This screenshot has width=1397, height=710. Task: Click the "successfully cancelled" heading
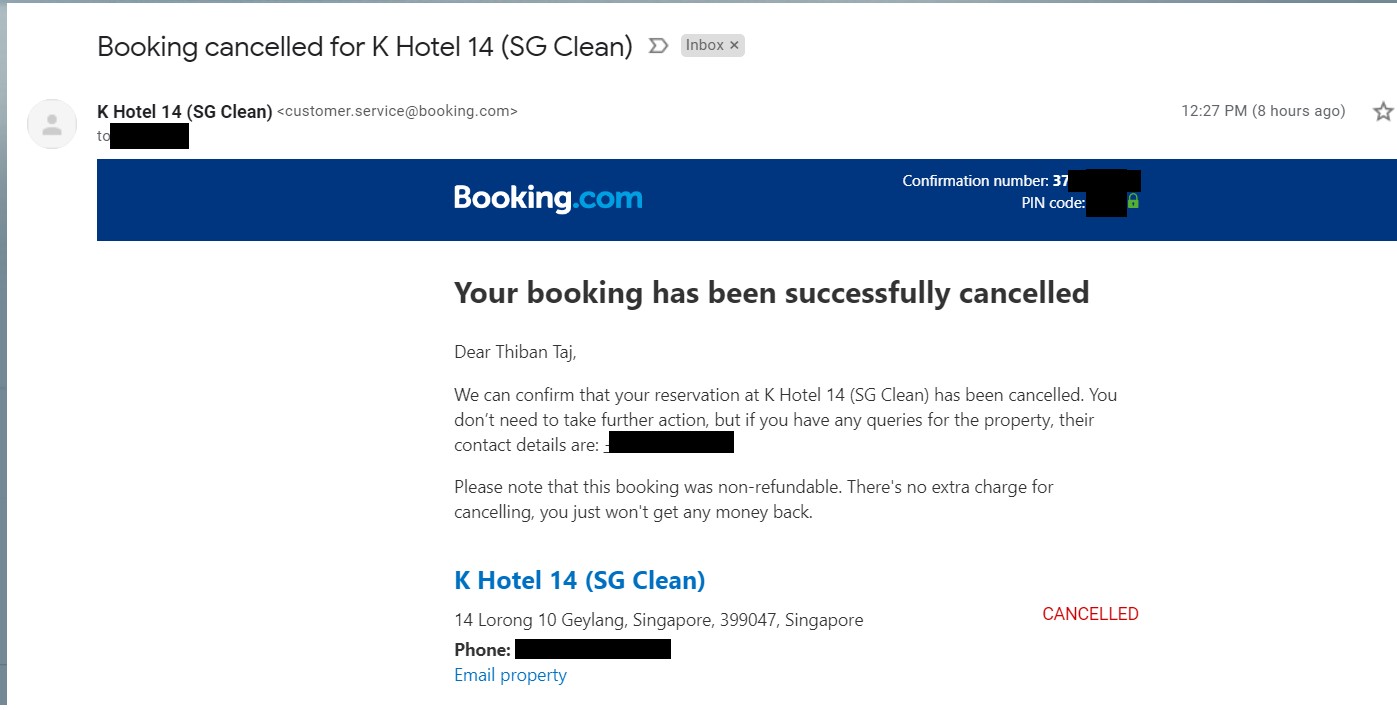[x=771, y=293]
